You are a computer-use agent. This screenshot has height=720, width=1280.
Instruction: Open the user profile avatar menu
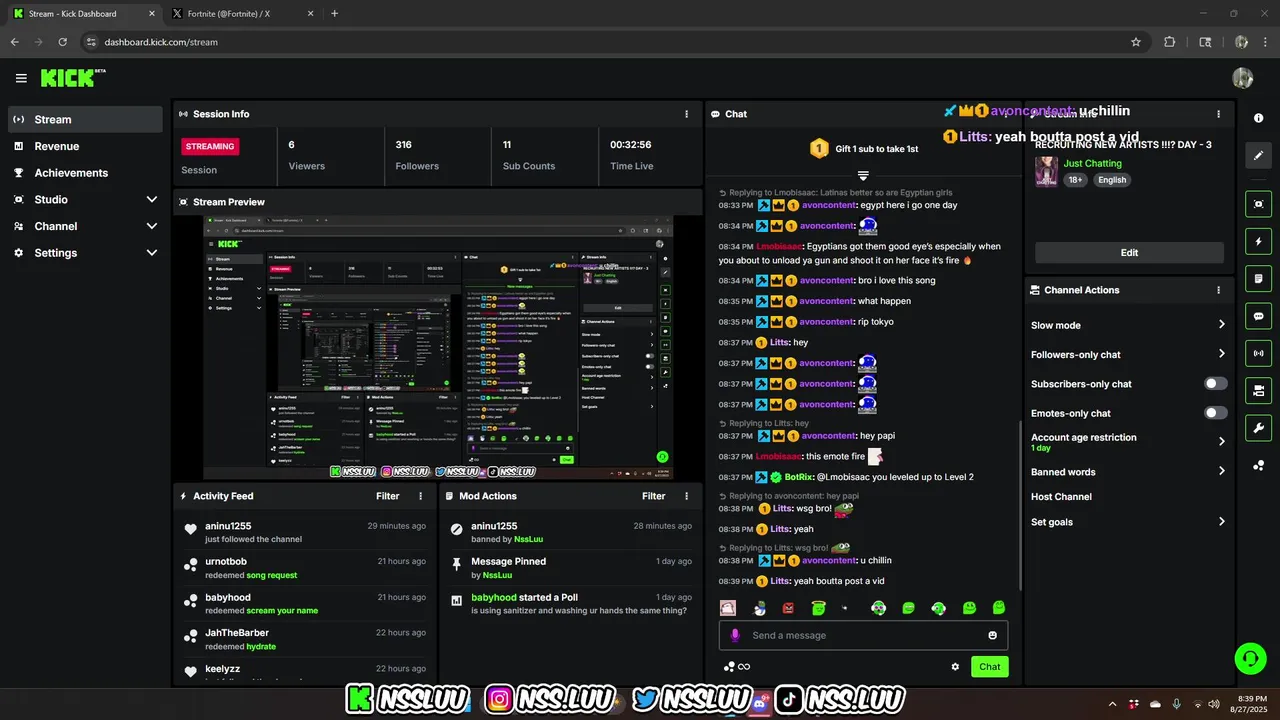[1243, 78]
